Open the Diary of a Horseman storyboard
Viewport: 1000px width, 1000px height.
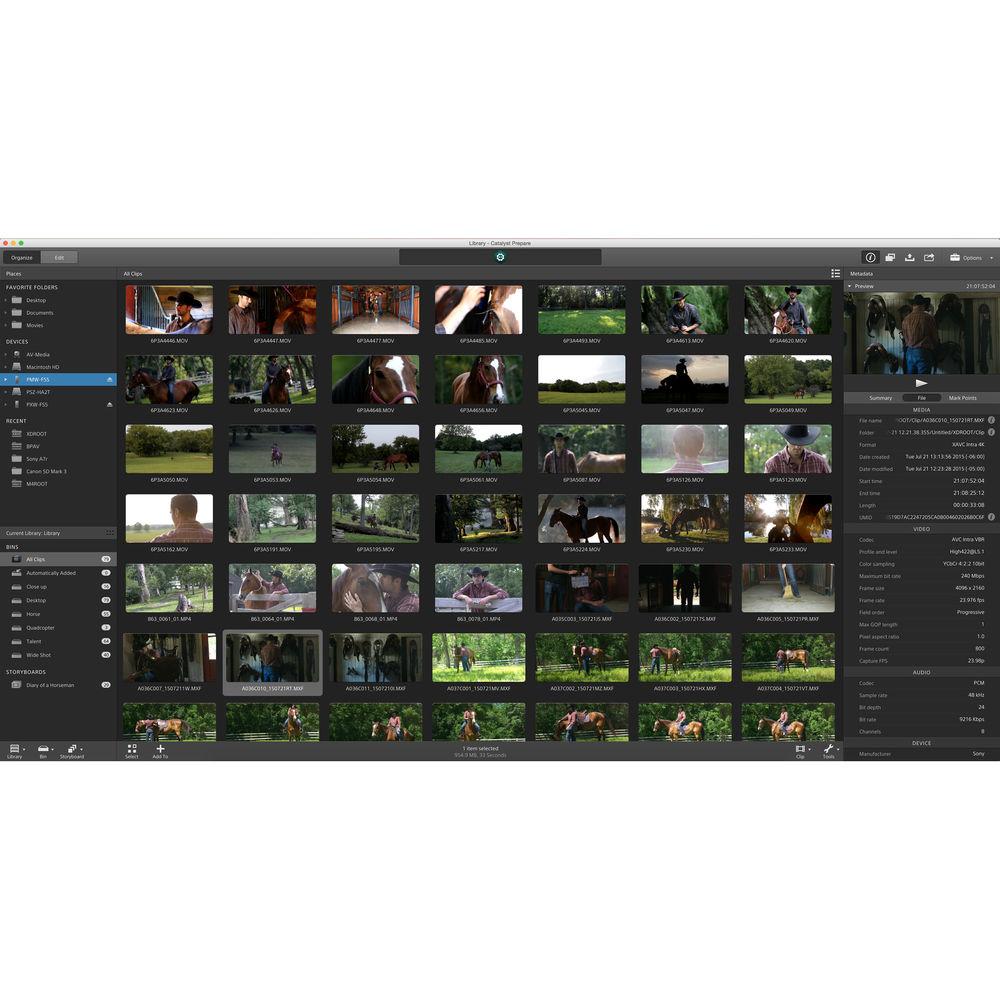(50, 685)
